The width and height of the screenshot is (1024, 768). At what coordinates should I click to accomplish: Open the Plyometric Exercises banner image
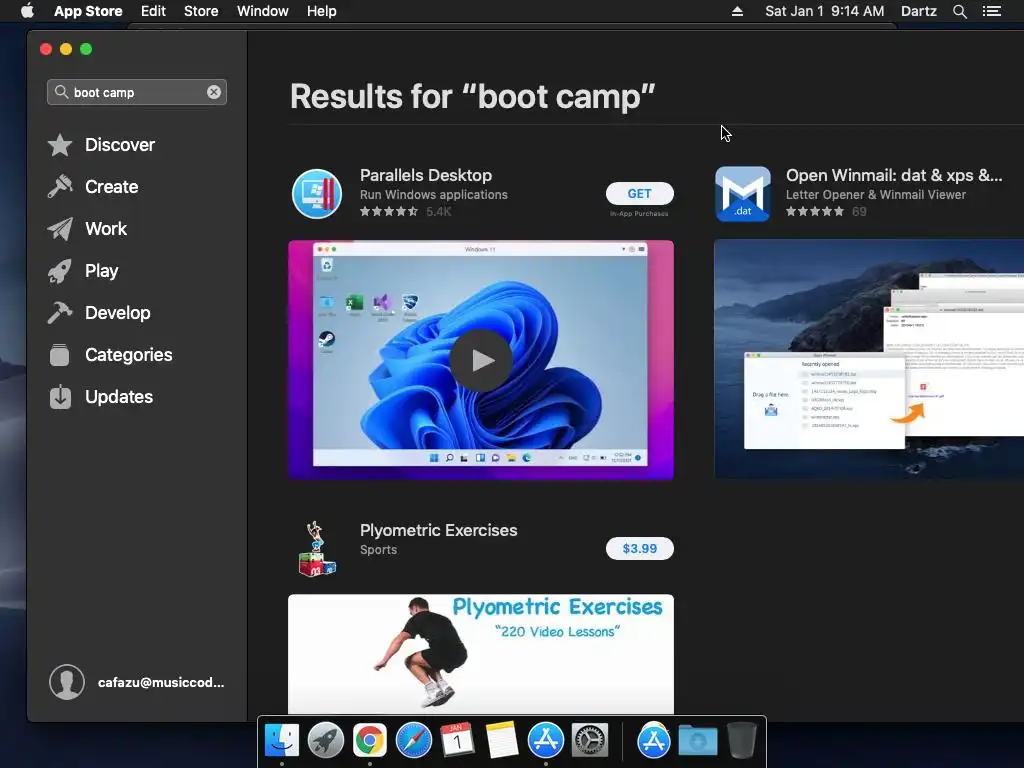pyautogui.click(x=481, y=654)
